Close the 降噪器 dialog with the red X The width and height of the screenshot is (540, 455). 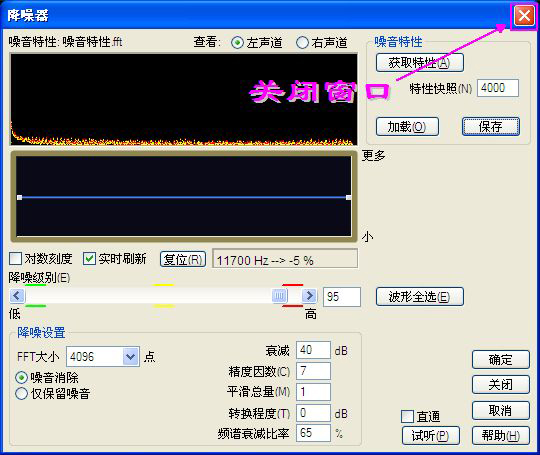524,16
